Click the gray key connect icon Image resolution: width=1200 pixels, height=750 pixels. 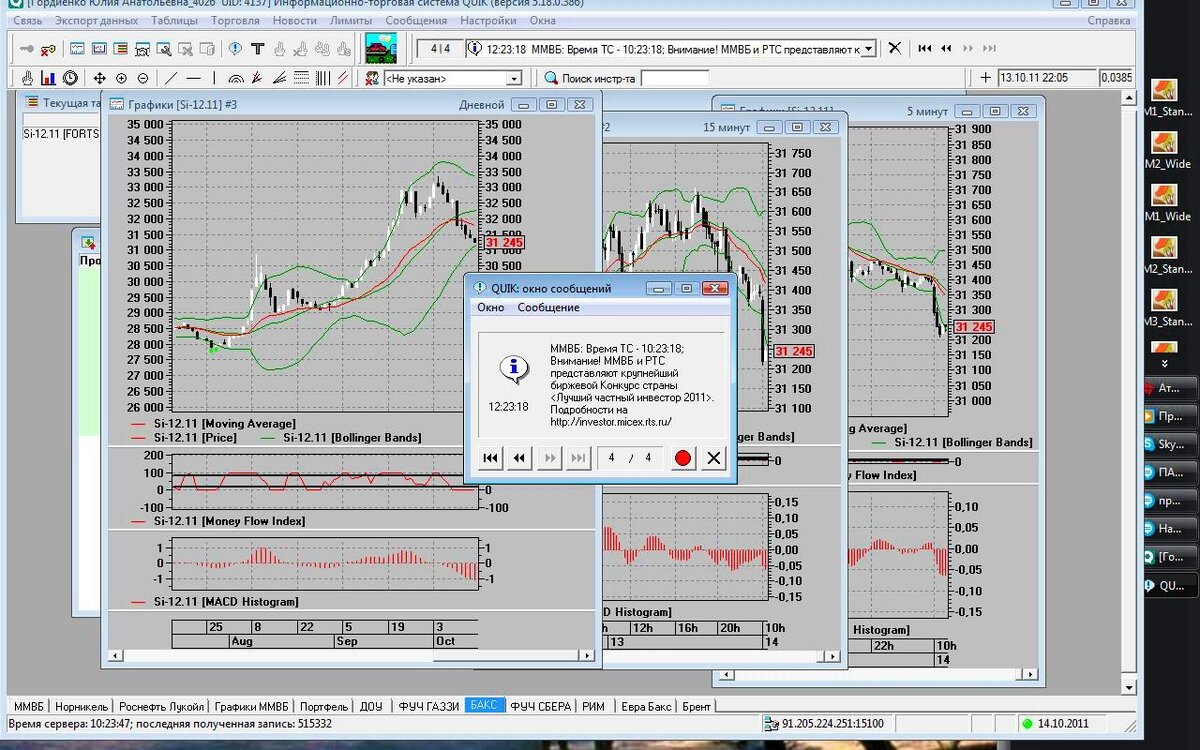tap(26, 48)
